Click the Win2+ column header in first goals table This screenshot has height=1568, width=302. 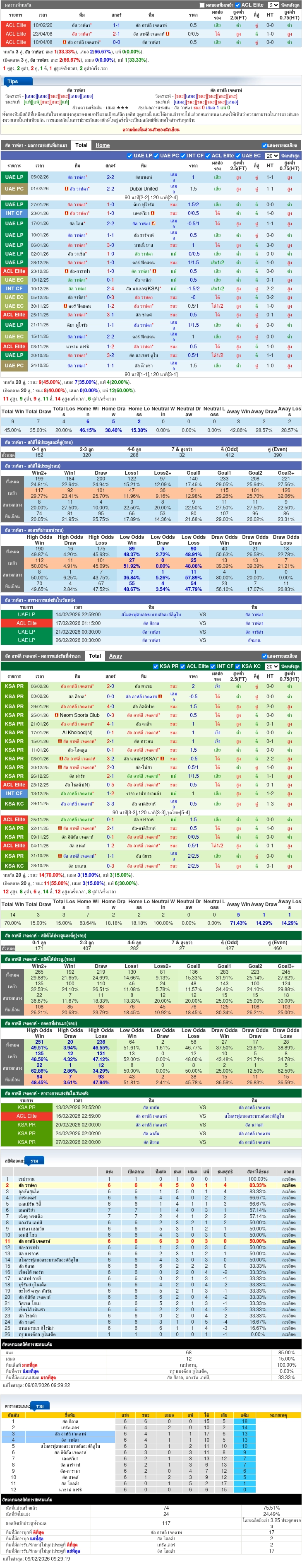39,473
